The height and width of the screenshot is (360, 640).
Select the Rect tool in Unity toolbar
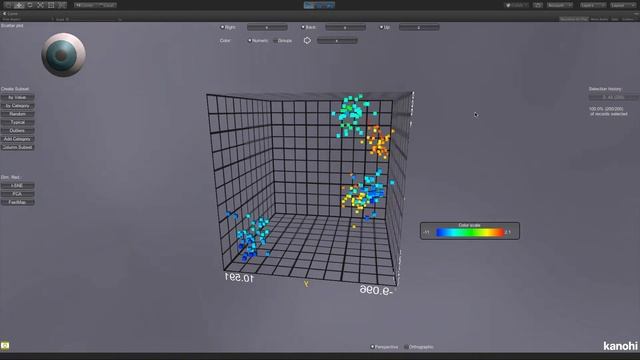point(51,5)
